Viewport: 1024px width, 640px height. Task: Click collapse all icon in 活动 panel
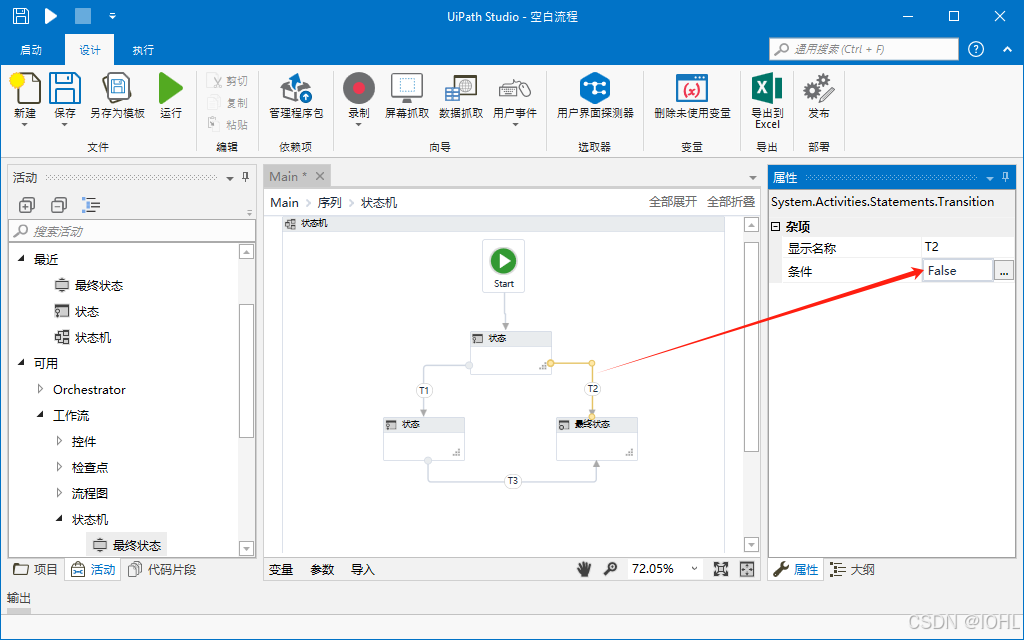coord(59,205)
